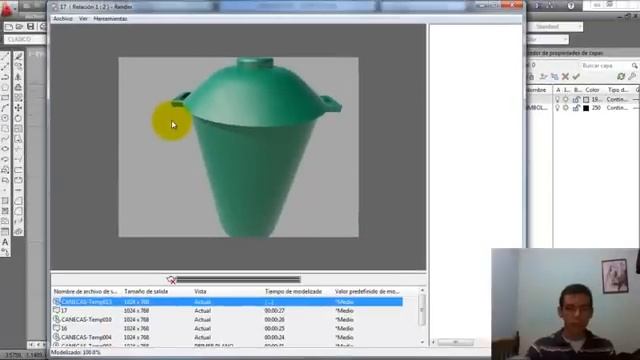The height and width of the screenshot is (360, 640).
Task: Open color swatch of first layer row
Action: (x=586, y=100)
